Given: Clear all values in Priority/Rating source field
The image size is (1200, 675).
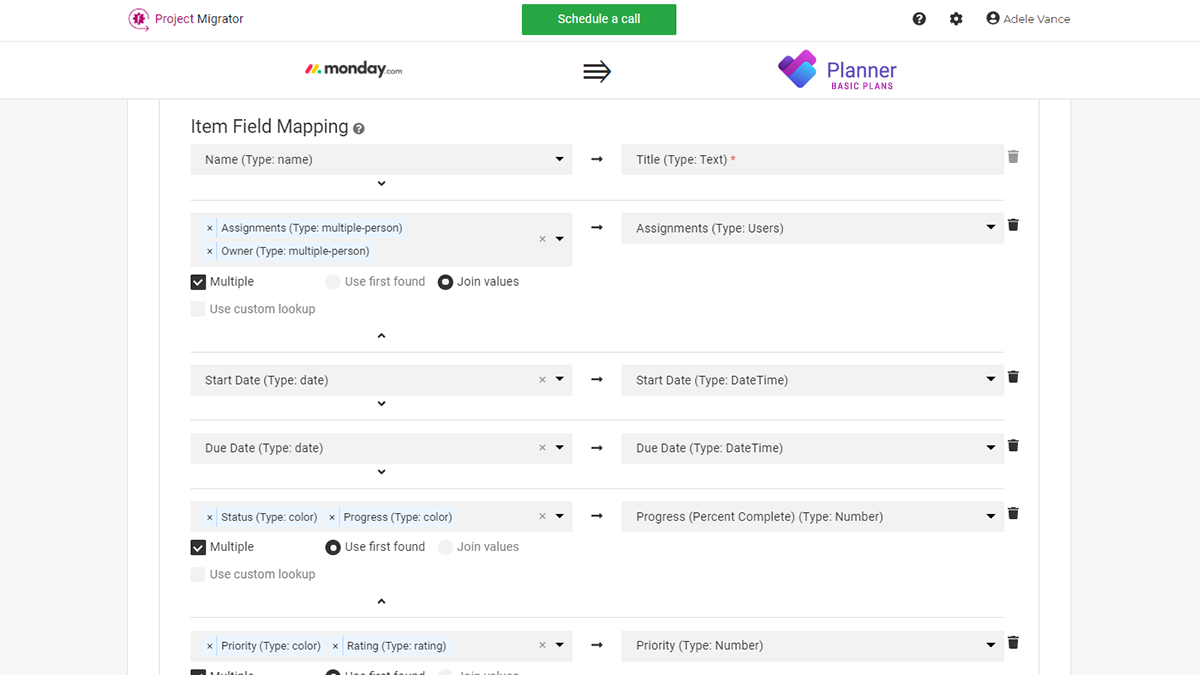Looking at the screenshot, I should pyautogui.click(x=543, y=645).
